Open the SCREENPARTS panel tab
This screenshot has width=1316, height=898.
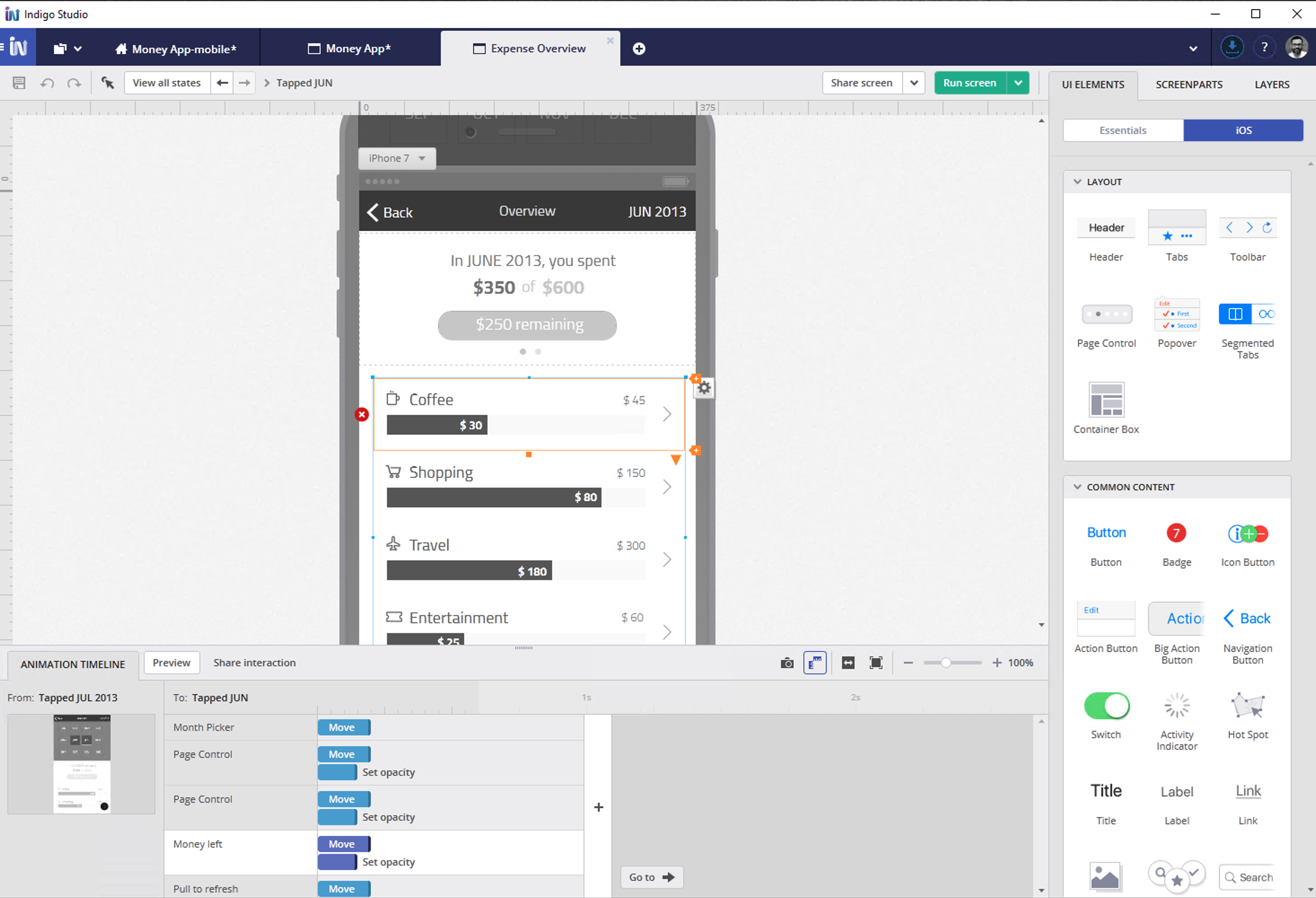pos(1189,84)
